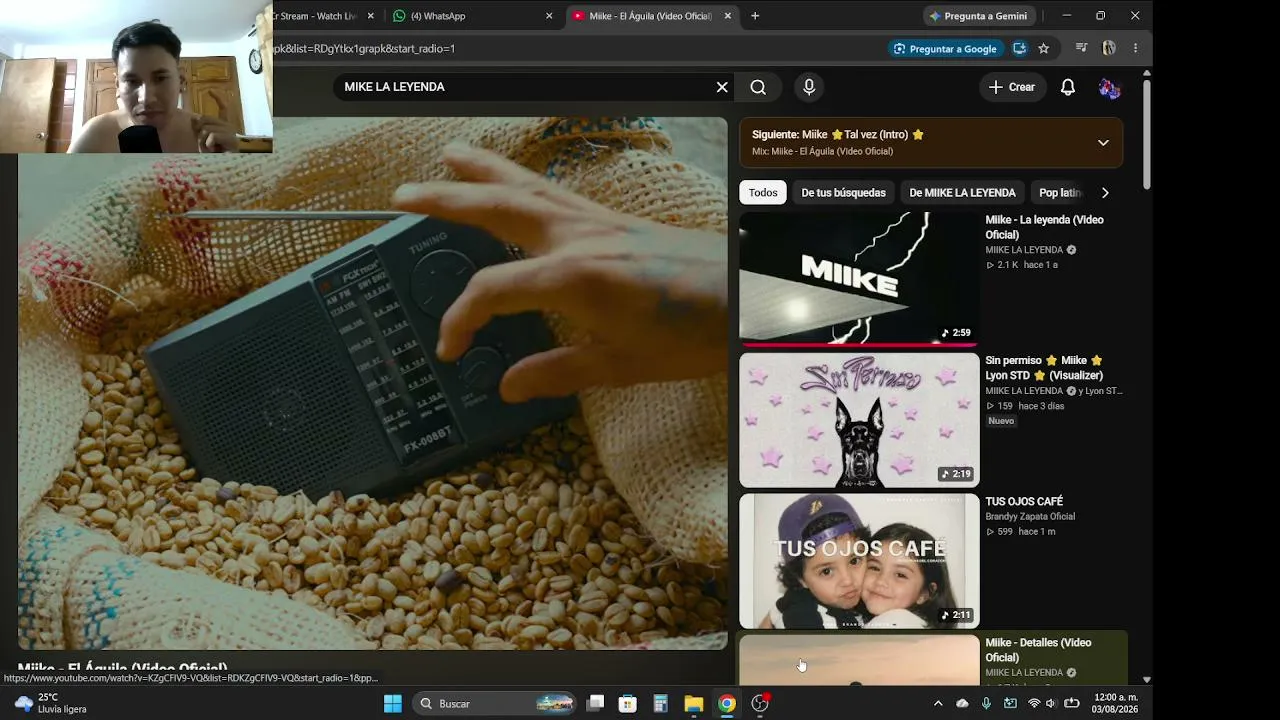The image size is (1280, 720).
Task: Show hidden system tray icons
Action: click(x=938, y=703)
